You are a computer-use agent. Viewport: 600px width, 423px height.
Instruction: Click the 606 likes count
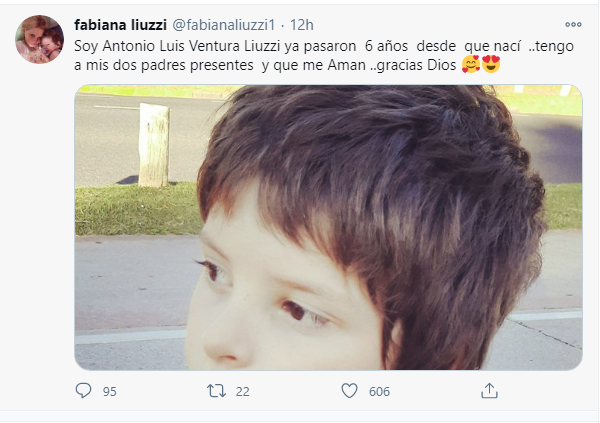(x=379, y=391)
